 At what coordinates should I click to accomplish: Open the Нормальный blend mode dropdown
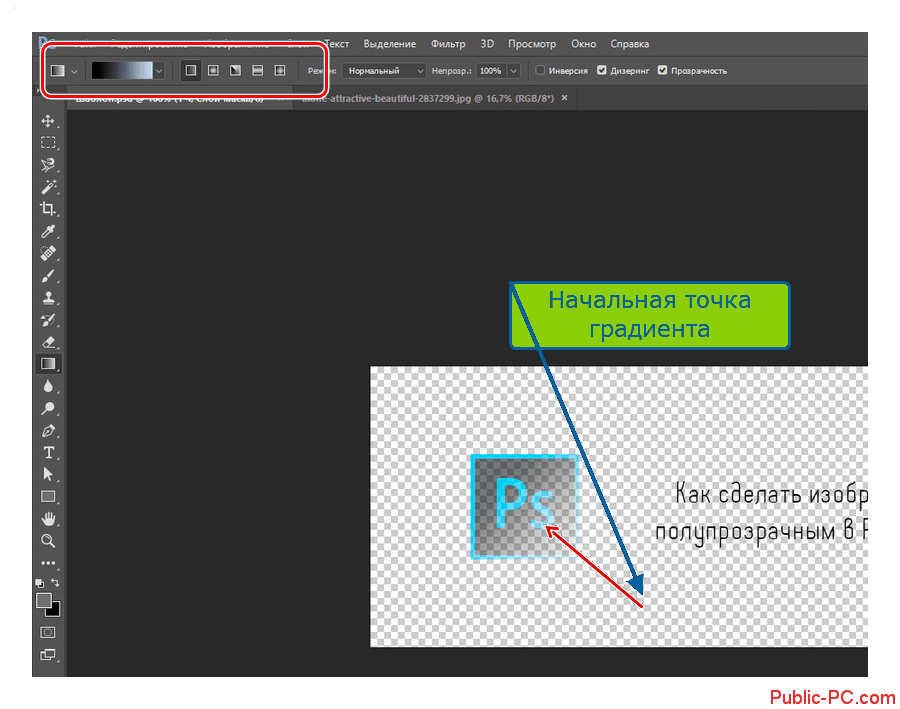[384, 71]
